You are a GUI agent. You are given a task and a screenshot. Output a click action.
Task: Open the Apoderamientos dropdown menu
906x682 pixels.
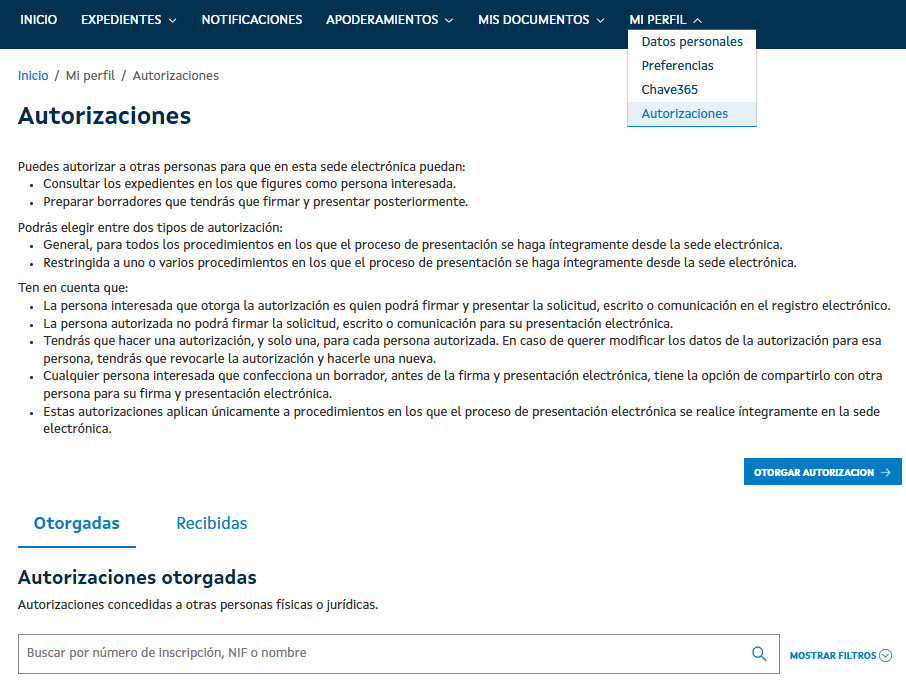[389, 20]
